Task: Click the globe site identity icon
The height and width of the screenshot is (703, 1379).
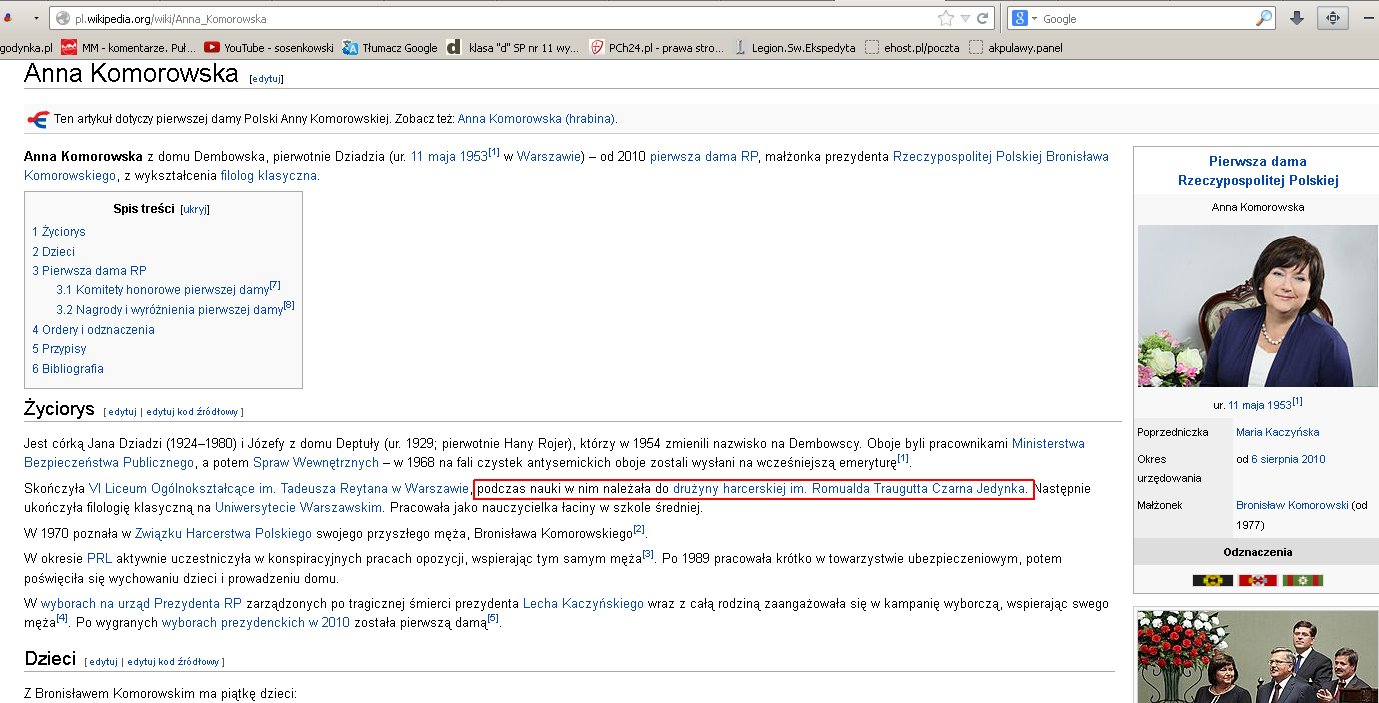Action: [x=62, y=18]
